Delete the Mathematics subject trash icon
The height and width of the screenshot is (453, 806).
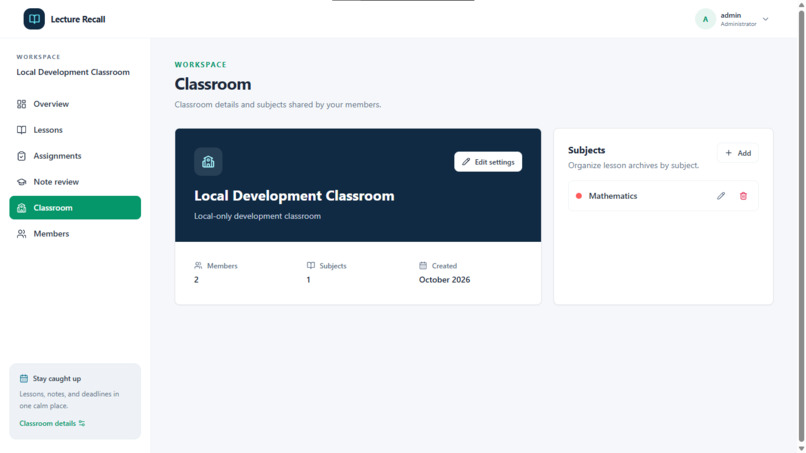pos(743,196)
